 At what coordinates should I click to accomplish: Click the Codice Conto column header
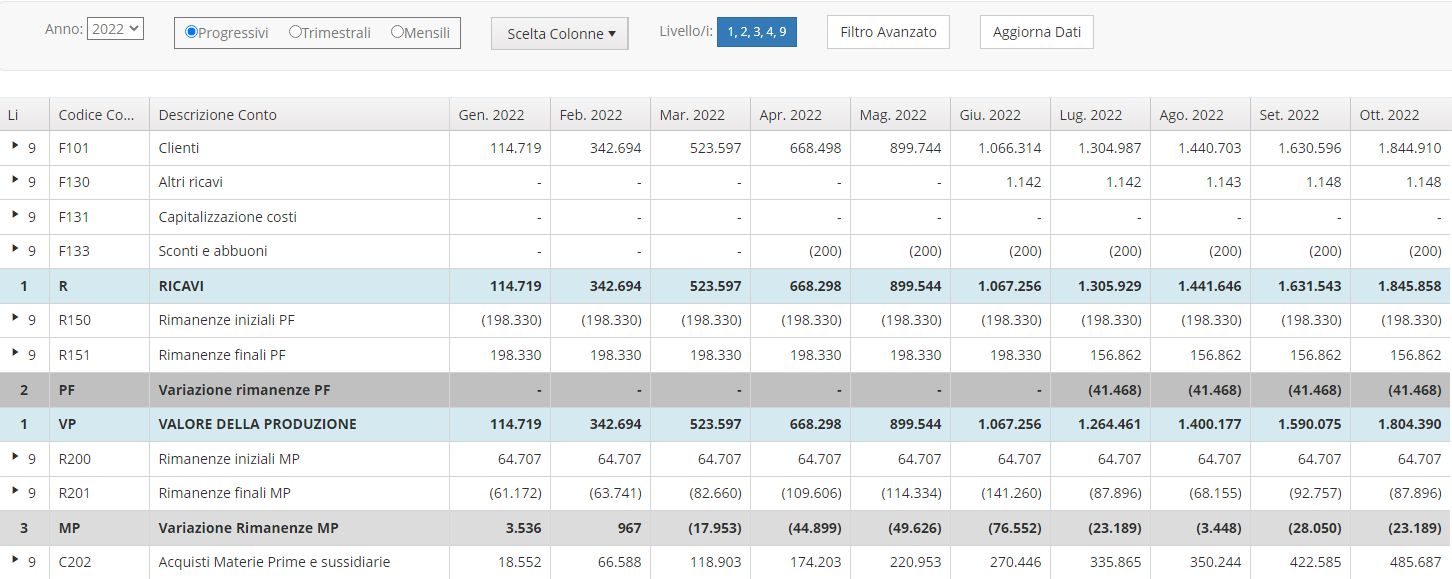coord(95,115)
